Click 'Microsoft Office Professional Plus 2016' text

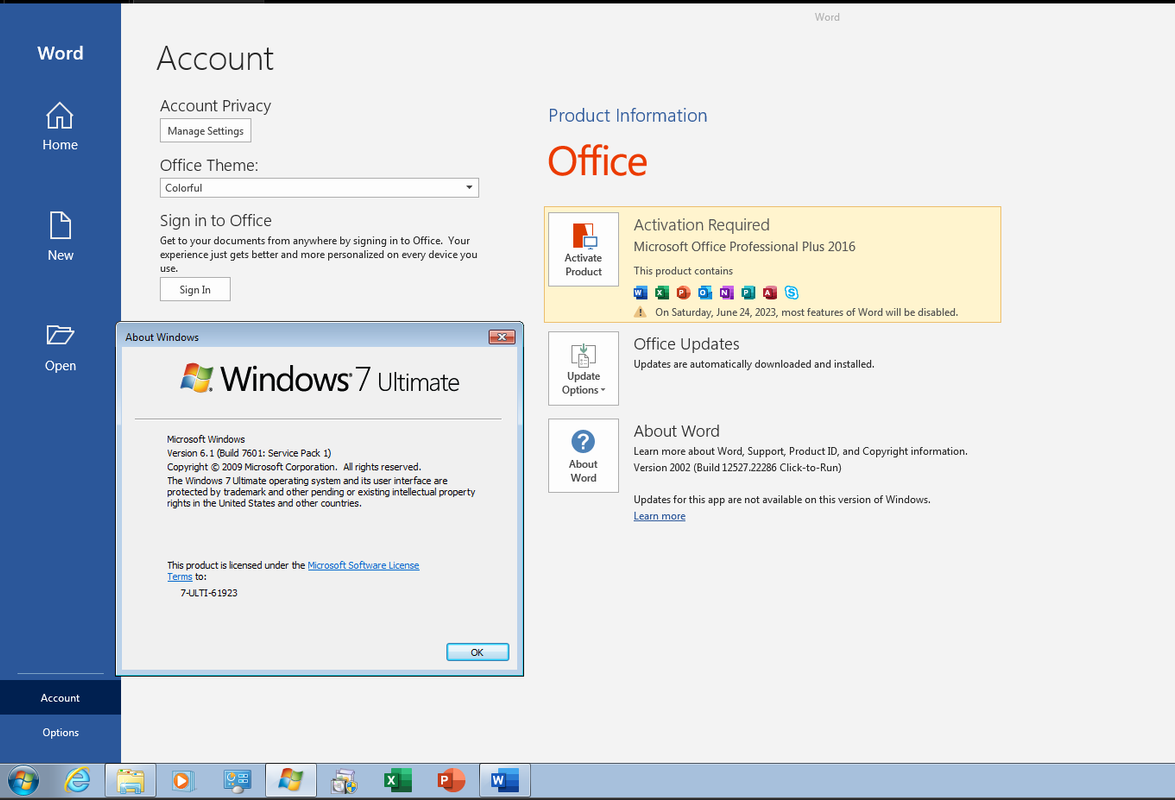(744, 246)
